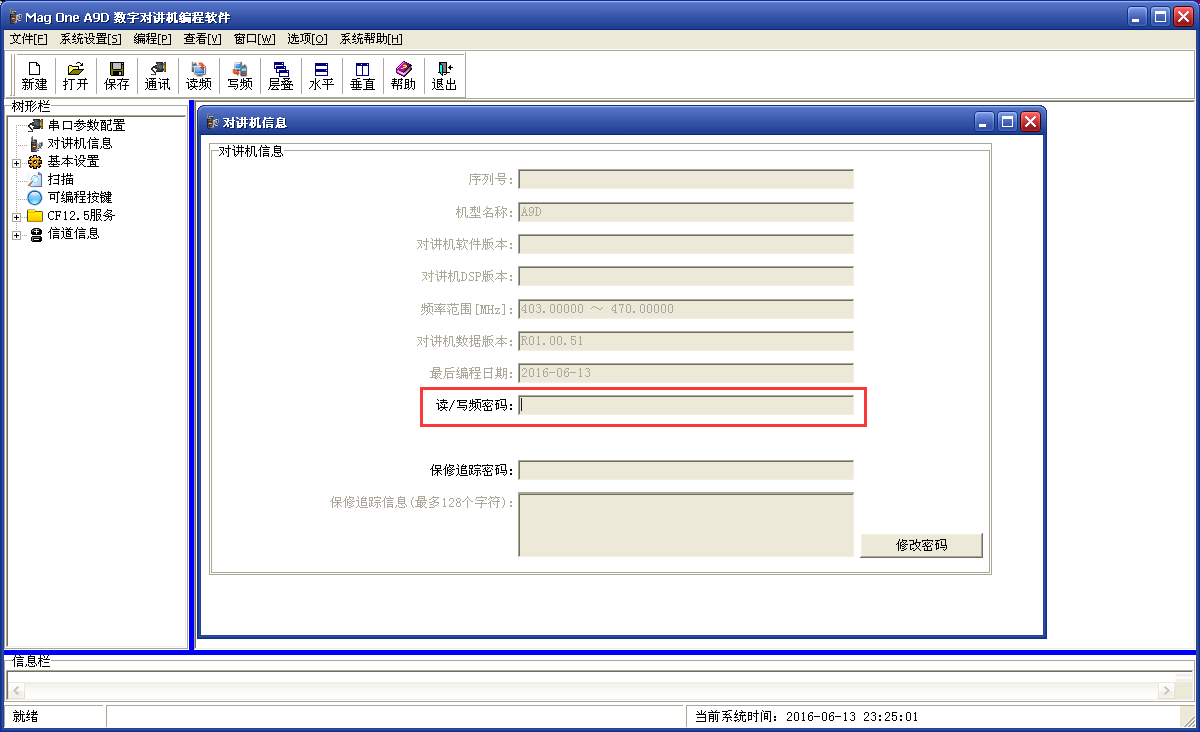This screenshot has height=732, width=1200.
Task: Click the 读频 (Read frequency) toolbar icon
Action: [199, 68]
